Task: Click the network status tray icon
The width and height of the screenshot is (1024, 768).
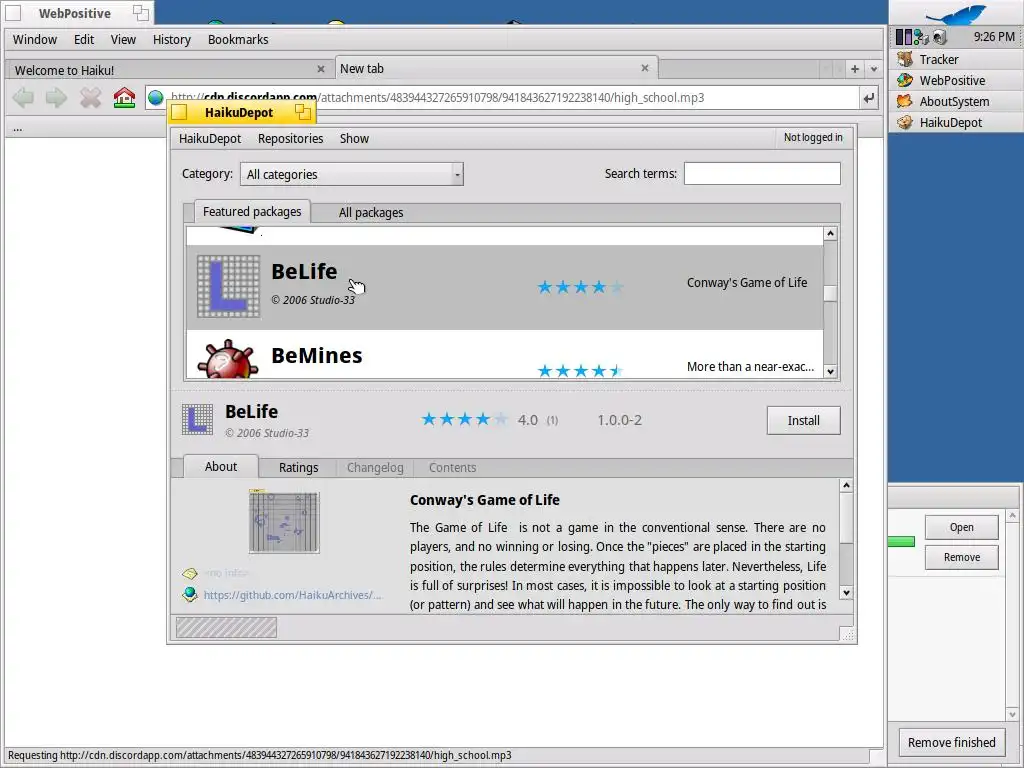Action: click(921, 37)
